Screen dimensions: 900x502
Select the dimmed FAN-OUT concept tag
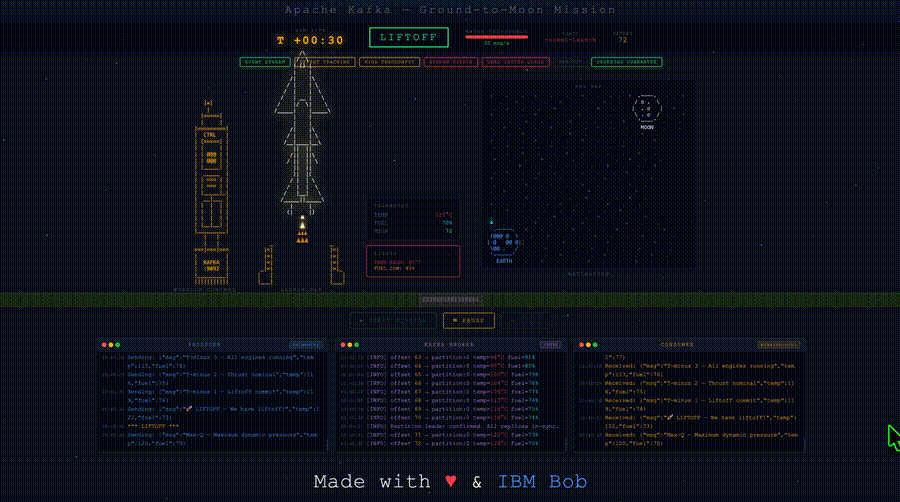(571, 62)
